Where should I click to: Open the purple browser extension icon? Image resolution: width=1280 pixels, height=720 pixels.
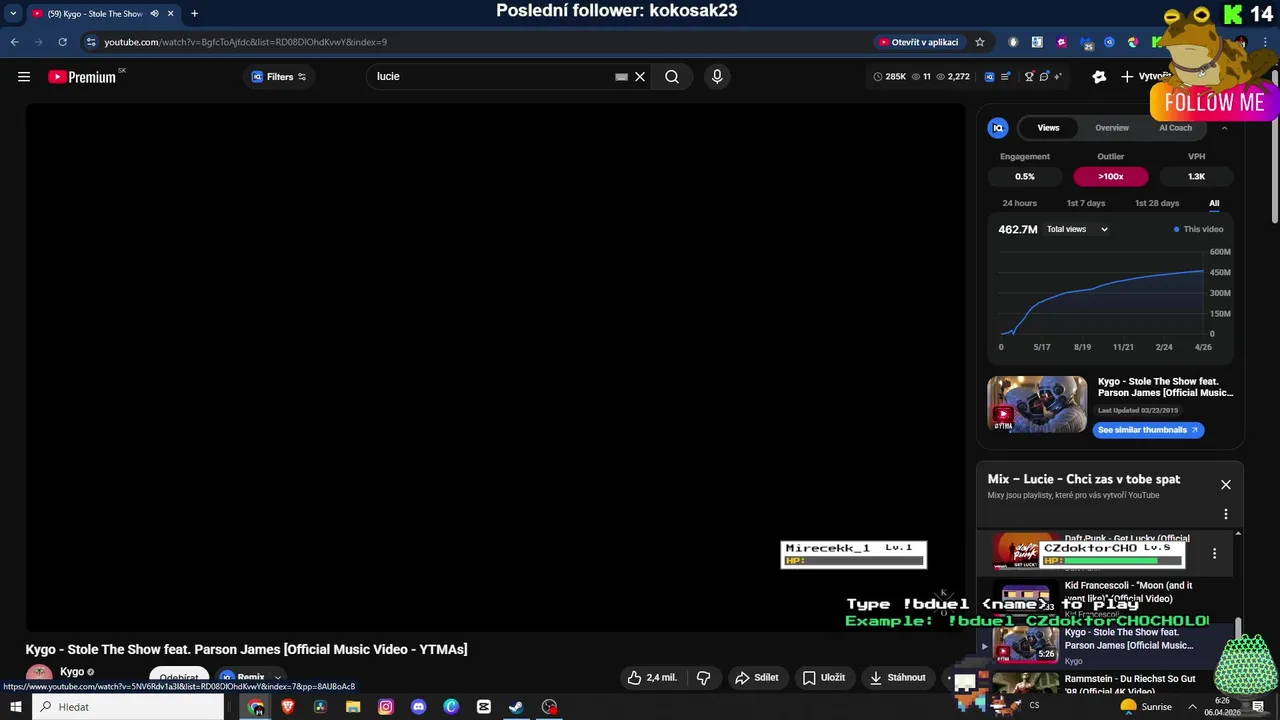tap(1061, 42)
